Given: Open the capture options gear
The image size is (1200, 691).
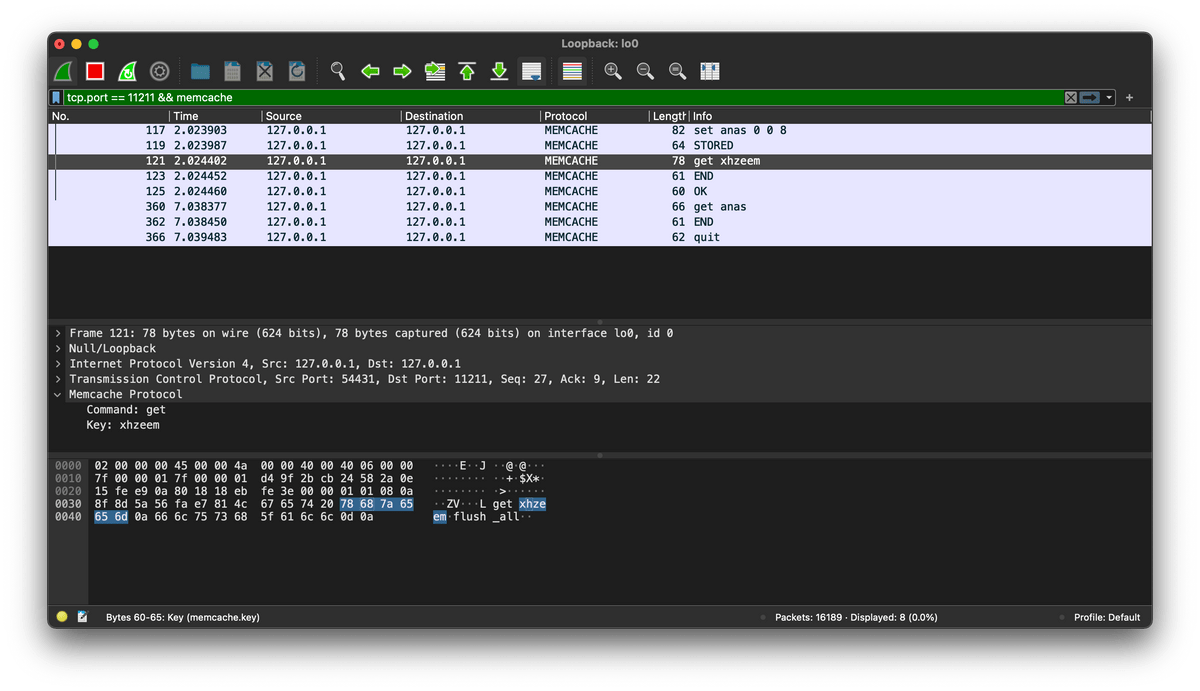Looking at the screenshot, I should click(159, 71).
